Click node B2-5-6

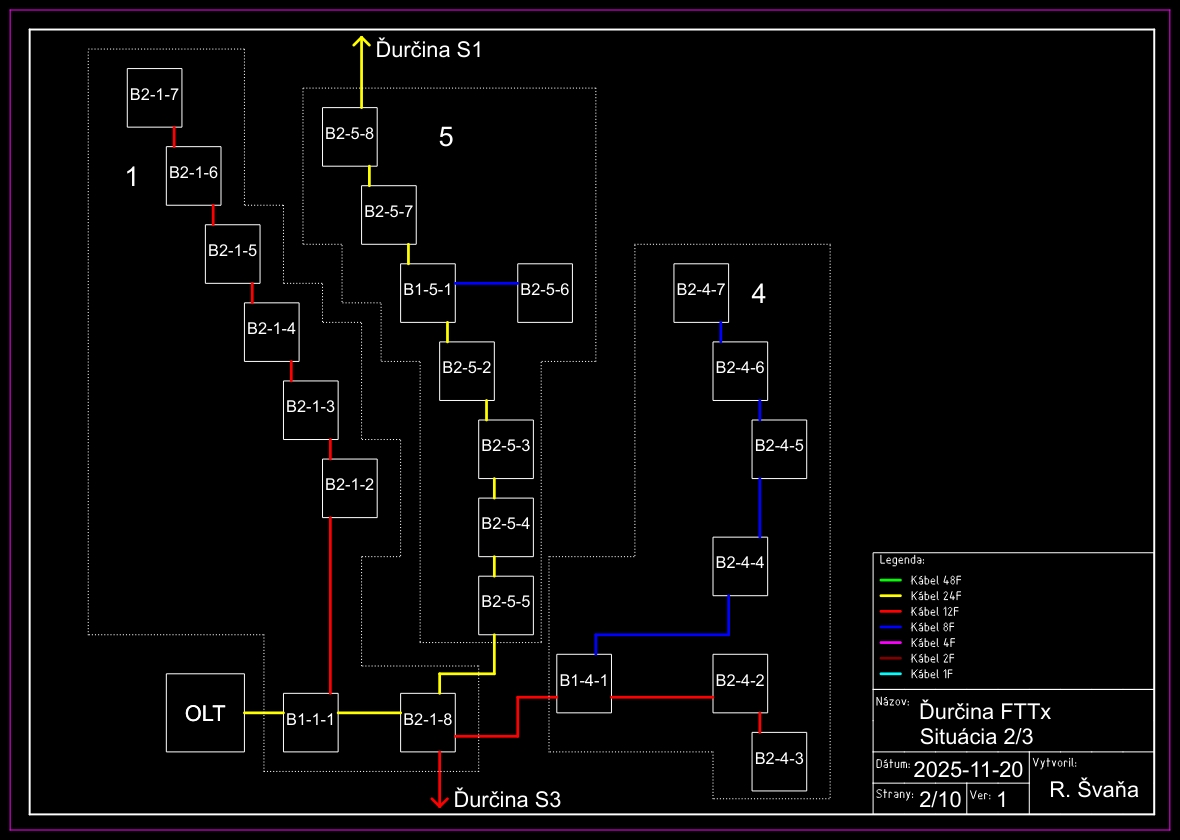coord(545,292)
